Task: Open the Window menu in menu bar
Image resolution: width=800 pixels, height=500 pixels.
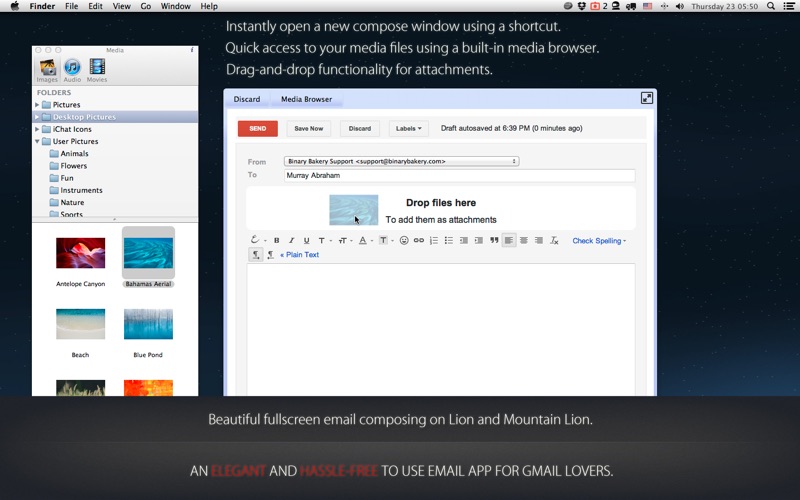Action: [175, 6]
